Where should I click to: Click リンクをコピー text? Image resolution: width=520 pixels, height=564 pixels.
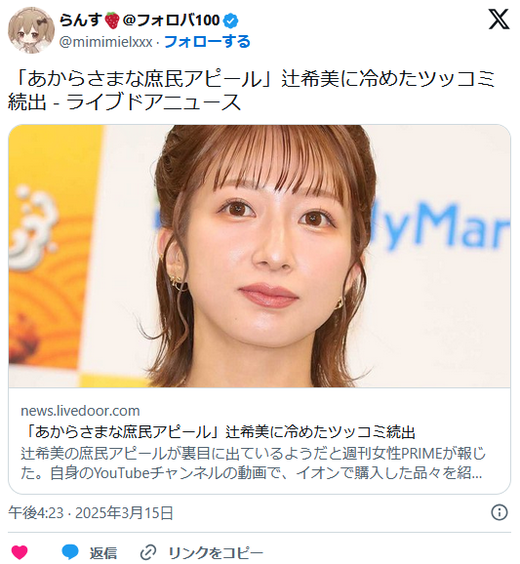coord(216,552)
